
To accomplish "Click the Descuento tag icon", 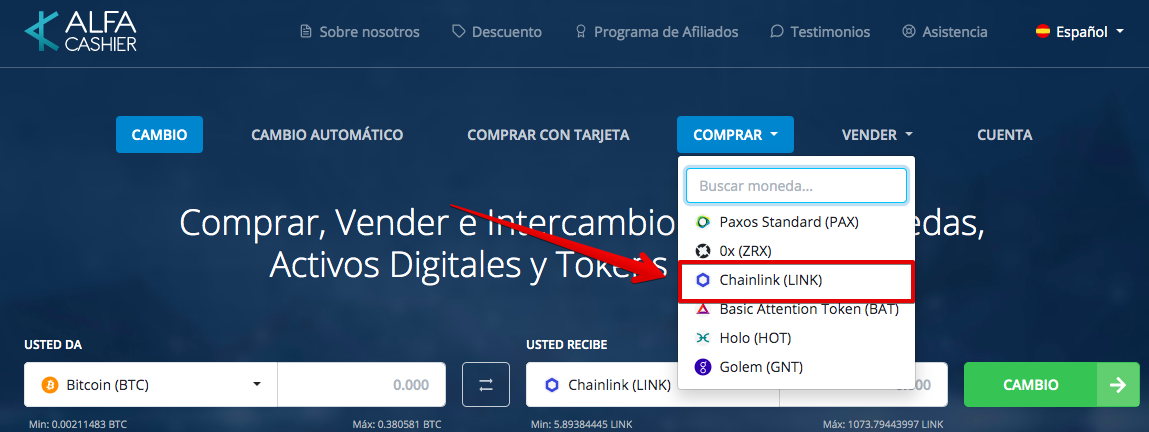I will tap(459, 31).
